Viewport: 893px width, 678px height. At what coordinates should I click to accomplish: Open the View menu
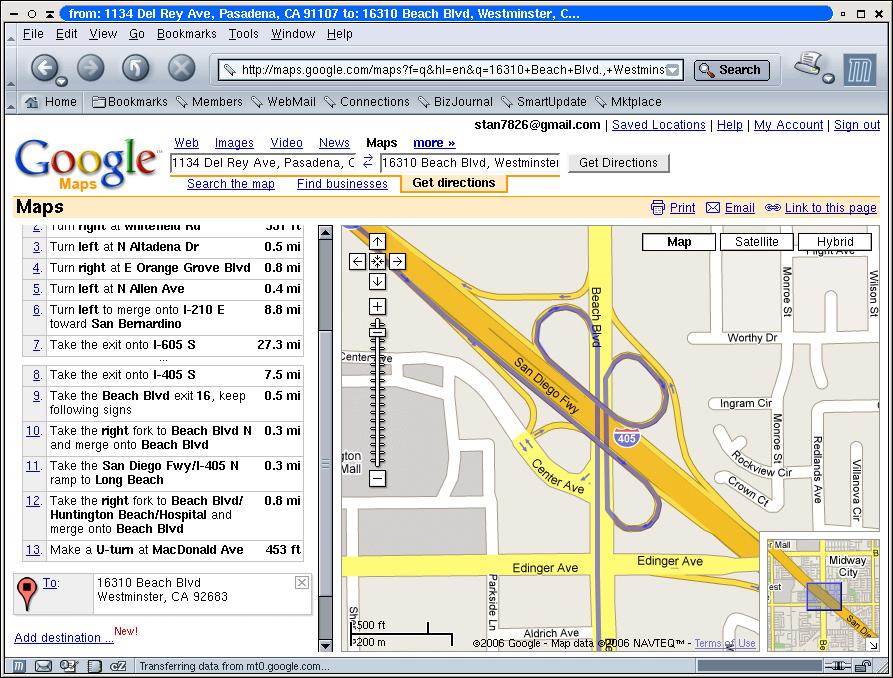[103, 34]
